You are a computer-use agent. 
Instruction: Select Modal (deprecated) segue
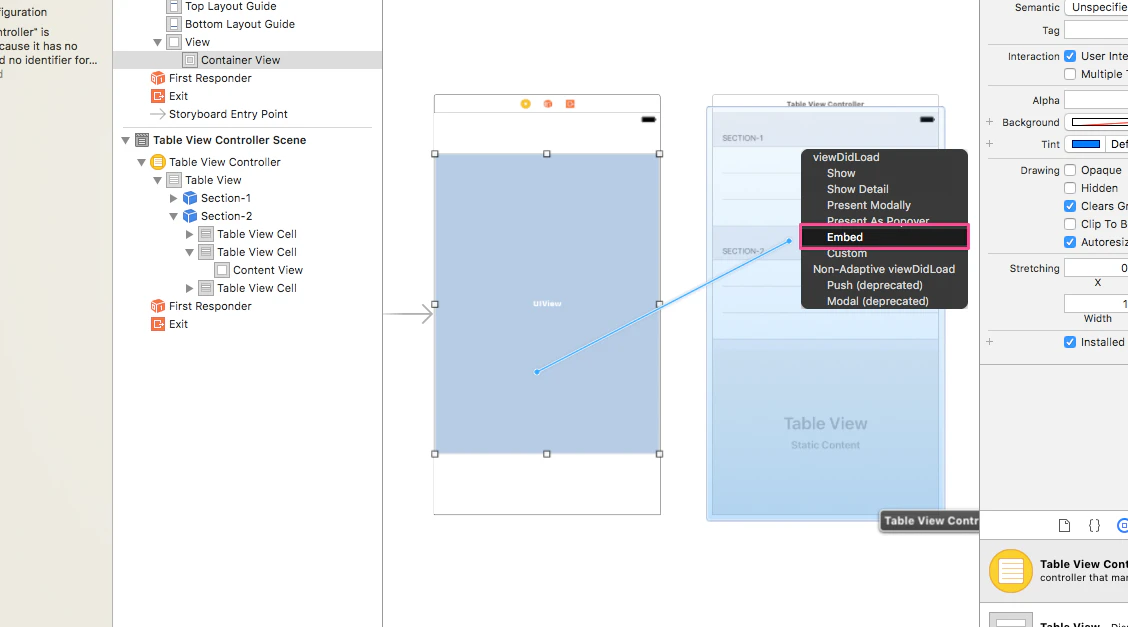click(877, 301)
